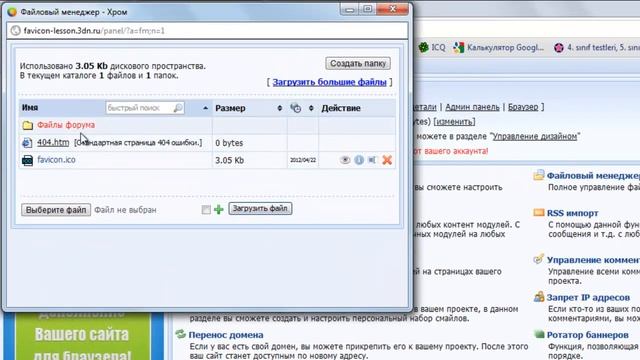Open the Перенос домена link

pos(226,335)
